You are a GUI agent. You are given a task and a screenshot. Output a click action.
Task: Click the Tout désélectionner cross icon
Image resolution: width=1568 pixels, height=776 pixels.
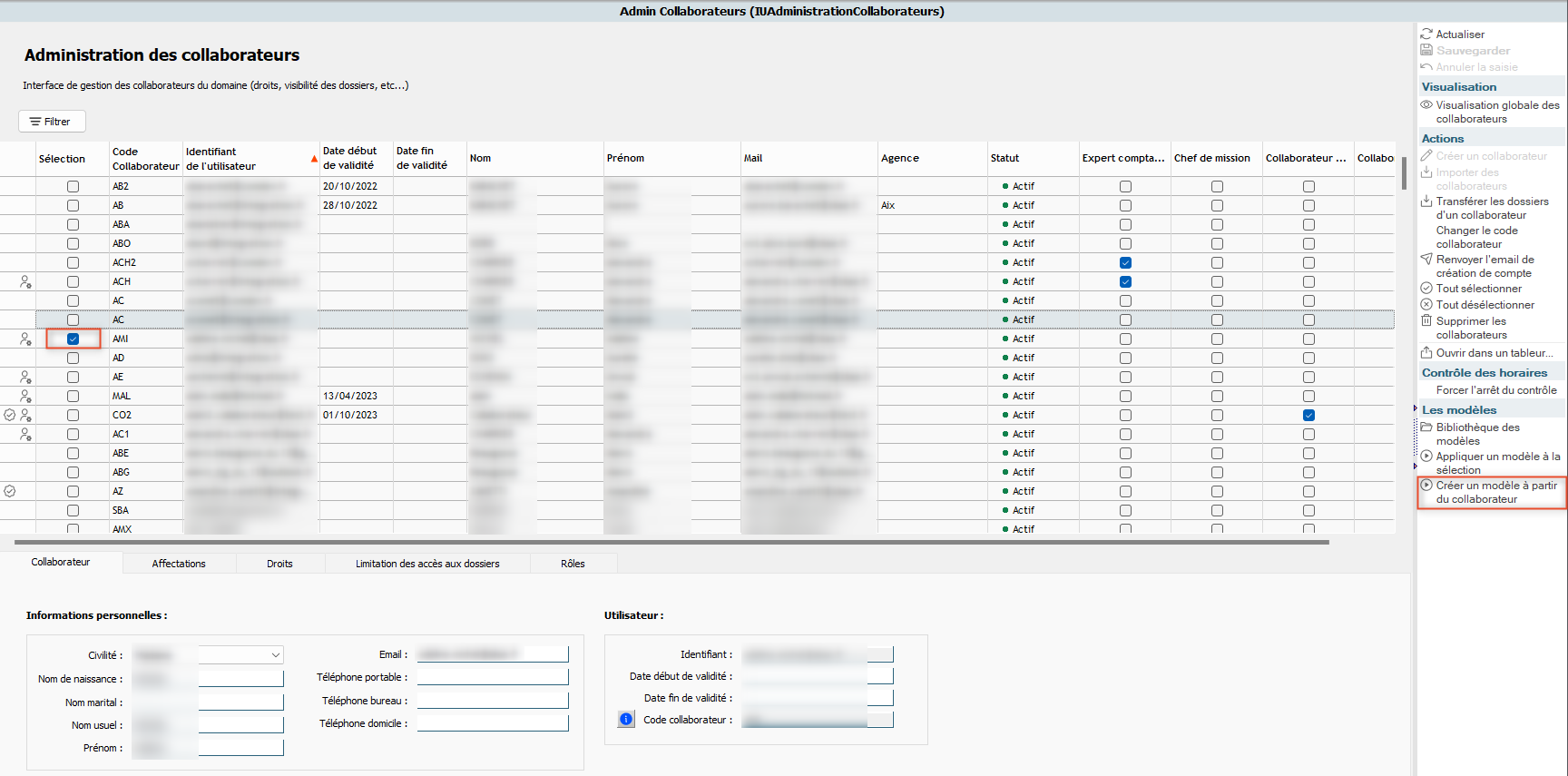1426,304
